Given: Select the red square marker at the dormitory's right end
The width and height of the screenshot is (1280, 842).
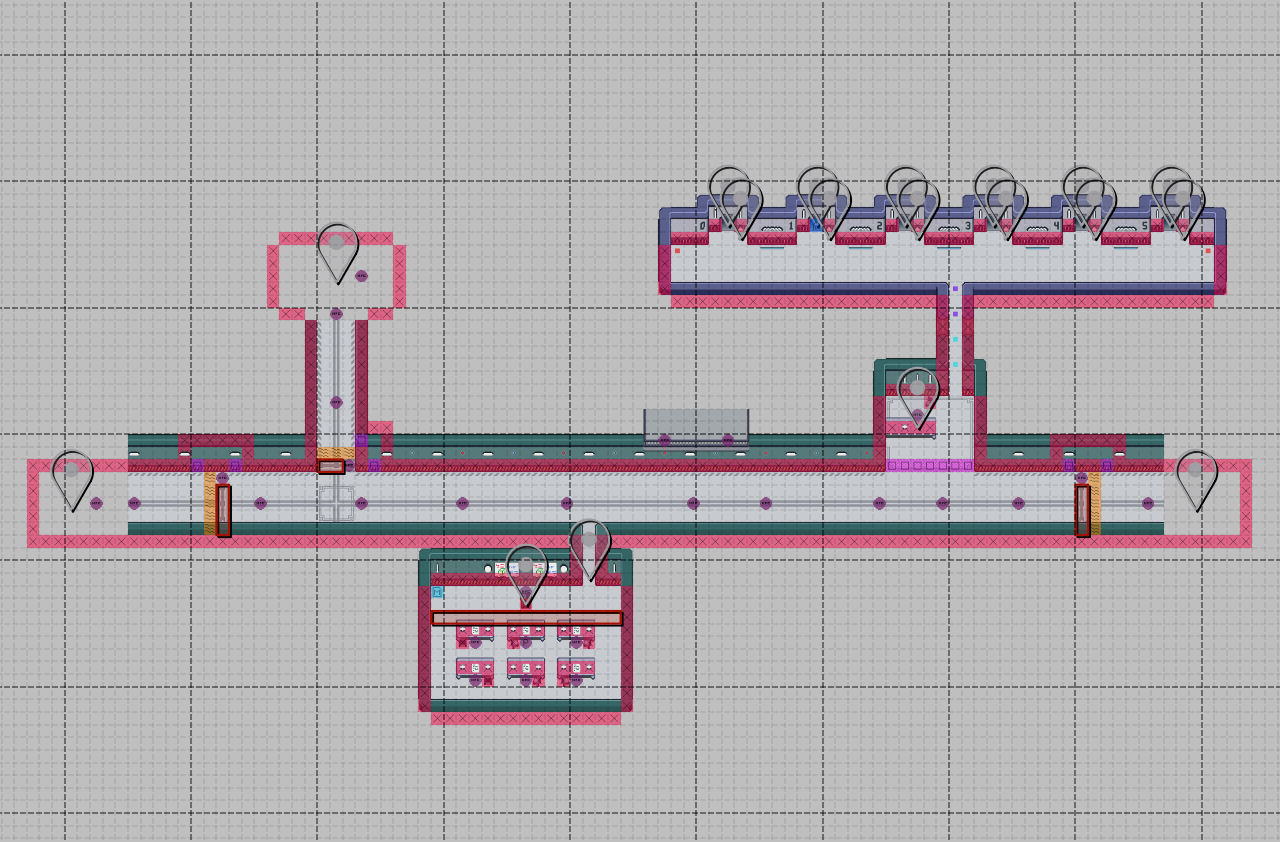Looking at the screenshot, I should (1208, 250).
